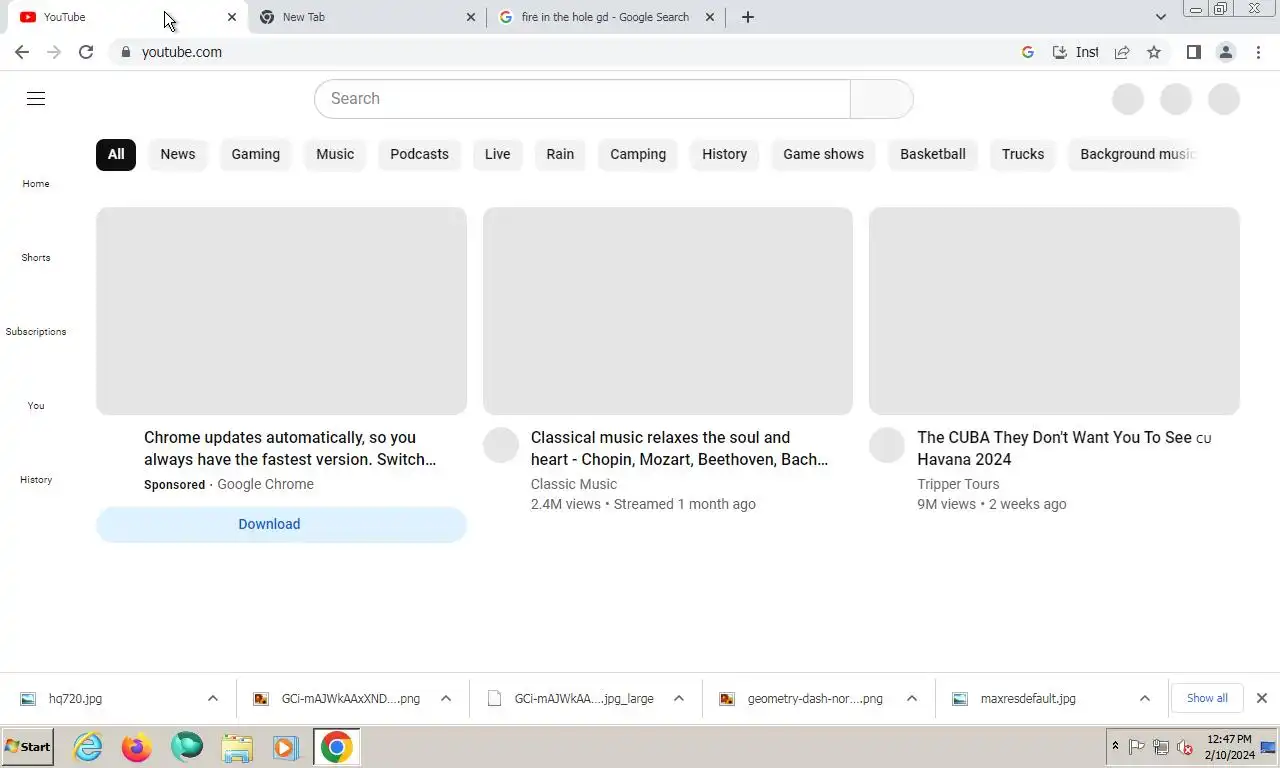Open the Tripper Tours channel link

pyautogui.click(x=958, y=484)
